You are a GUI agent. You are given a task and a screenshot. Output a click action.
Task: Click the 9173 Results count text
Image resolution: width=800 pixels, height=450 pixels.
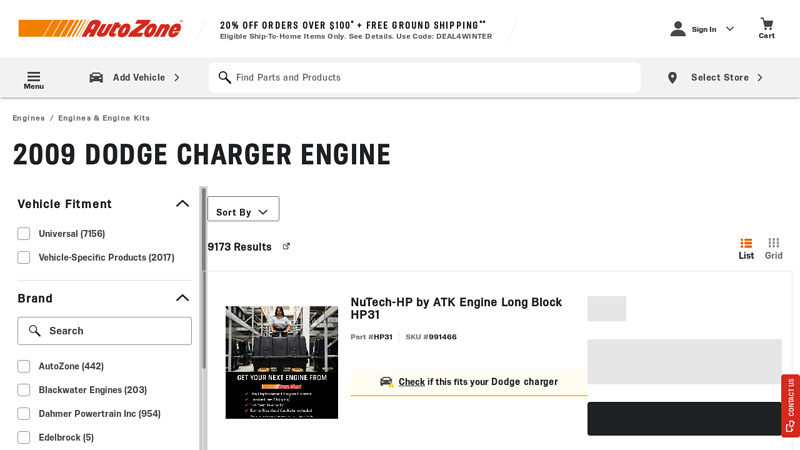click(x=239, y=247)
